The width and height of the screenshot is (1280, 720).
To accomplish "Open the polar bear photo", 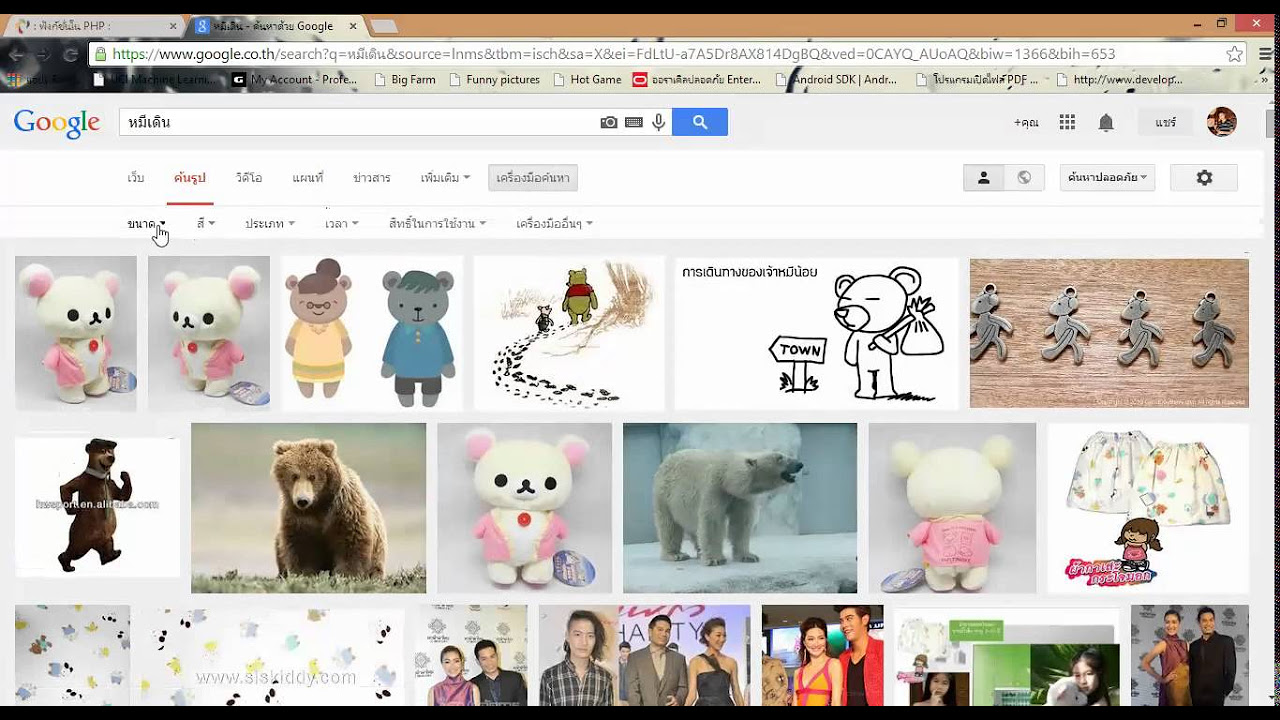I will (740, 508).
